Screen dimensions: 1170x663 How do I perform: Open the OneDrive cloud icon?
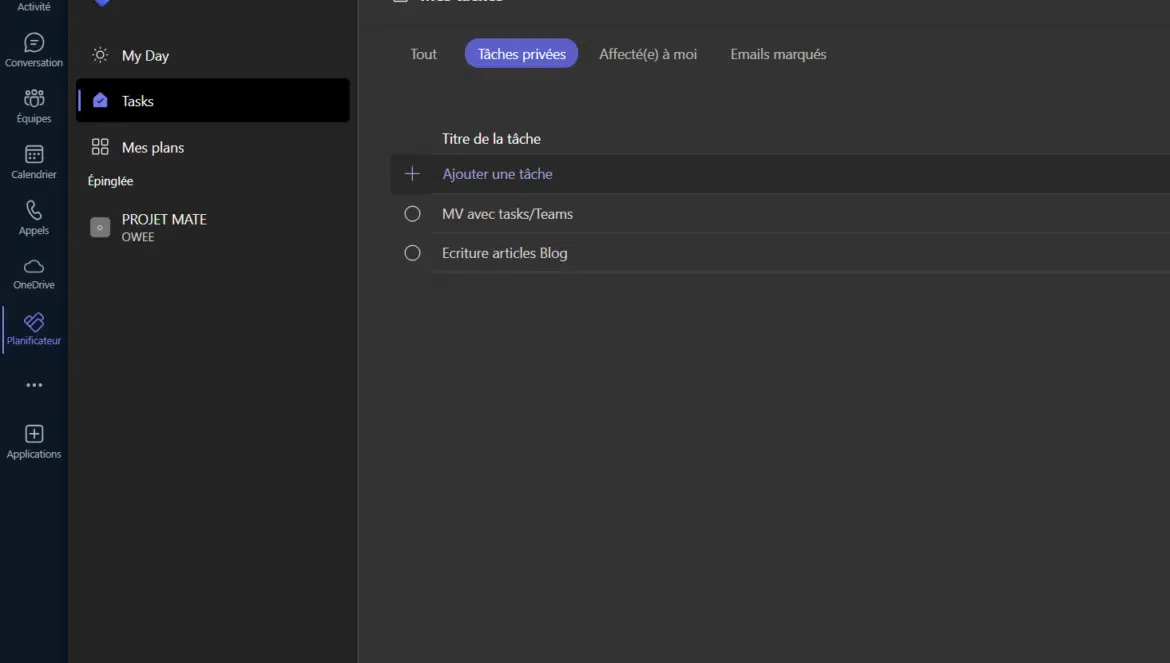click(x=34, y=266)
